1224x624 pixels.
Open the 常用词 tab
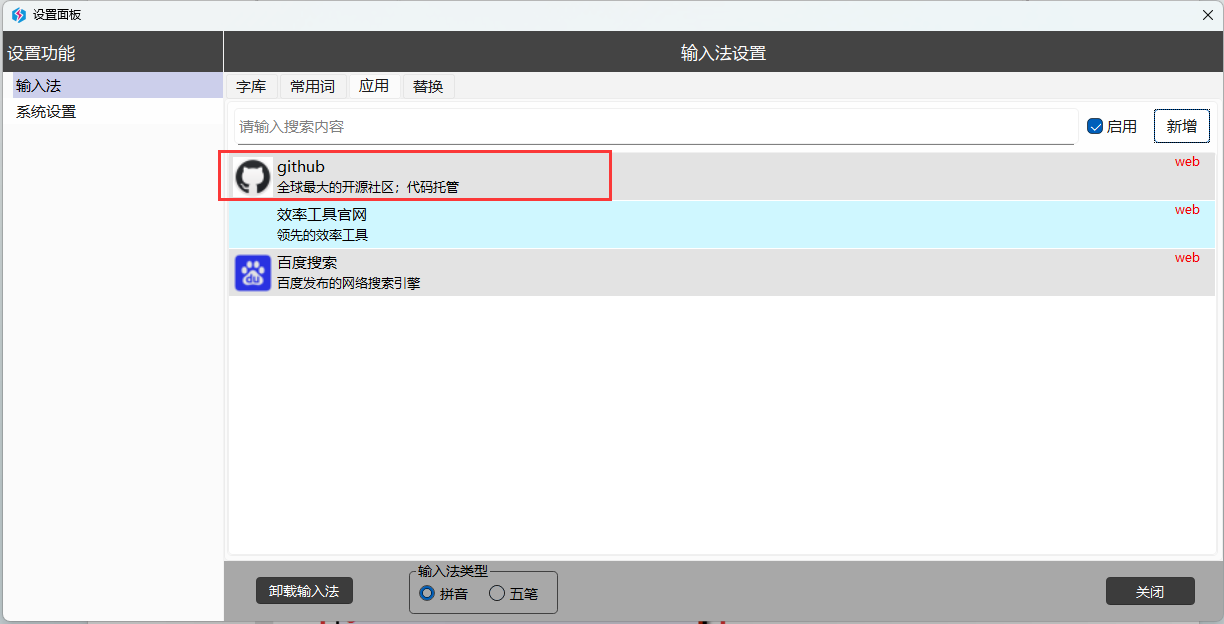click(312, 87)
